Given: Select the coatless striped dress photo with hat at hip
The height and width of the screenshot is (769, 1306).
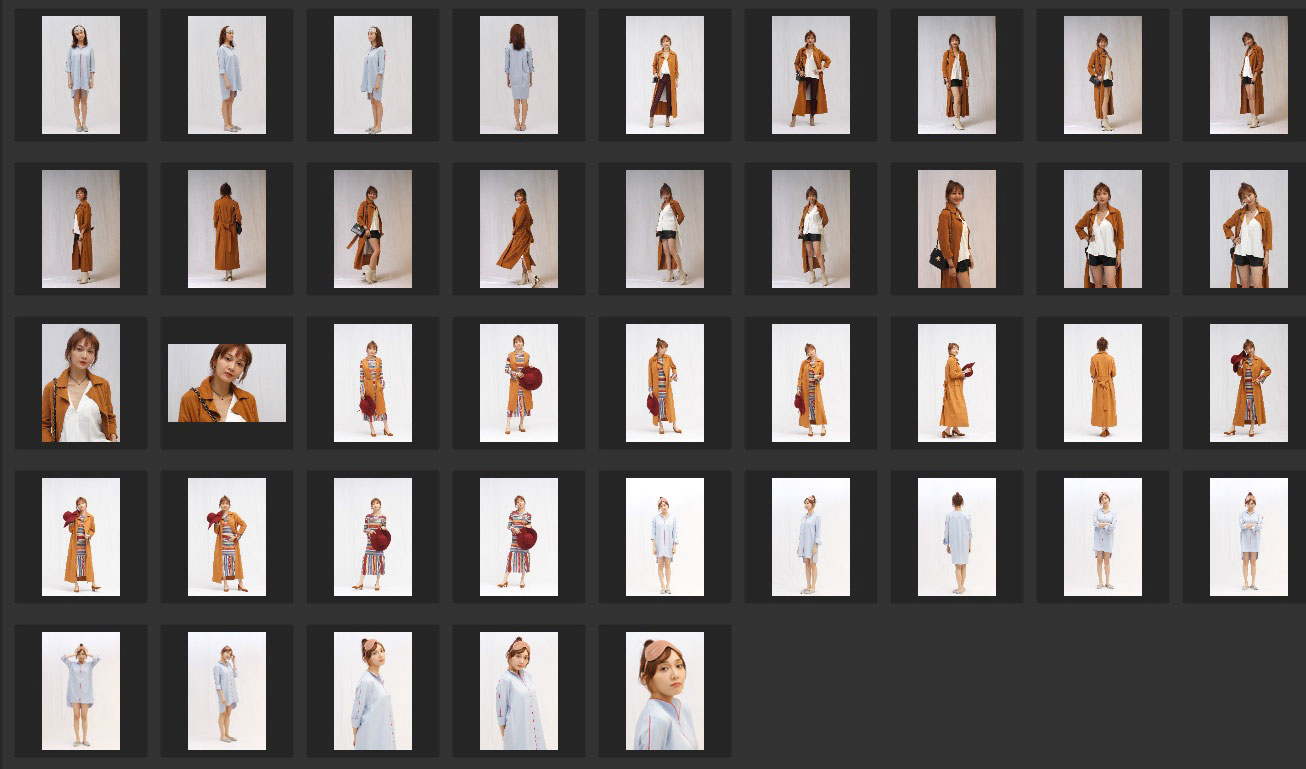Looking at the screenshot, I should [x=518, y=537].
